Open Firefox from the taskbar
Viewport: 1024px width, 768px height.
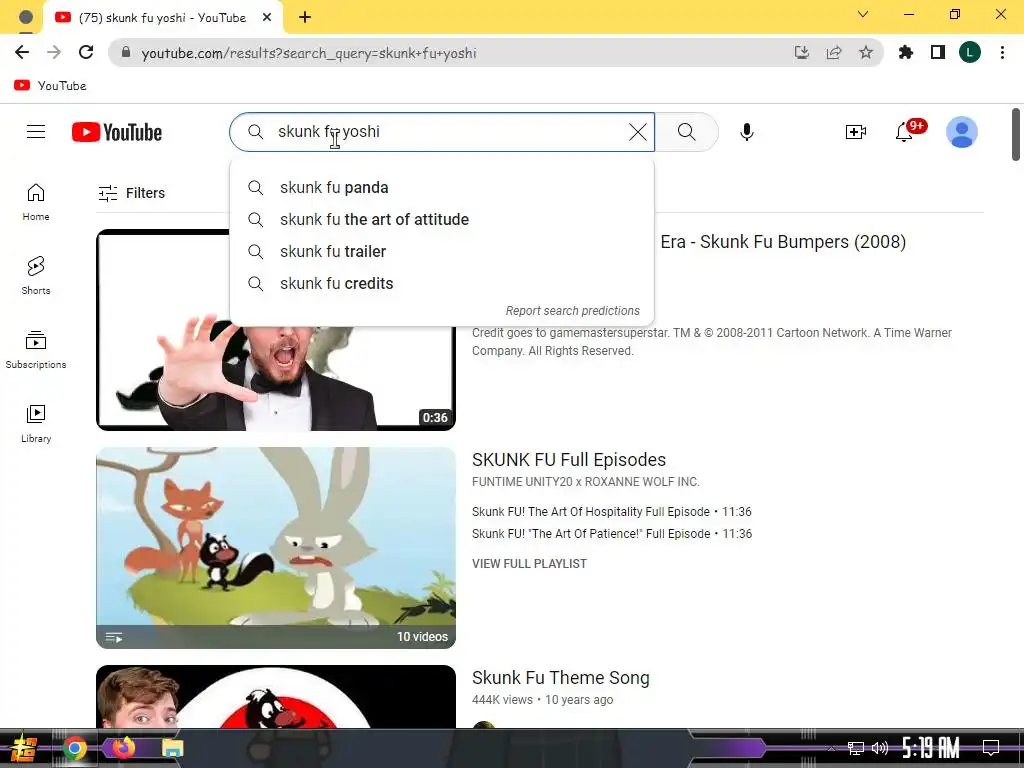(123, 747)
